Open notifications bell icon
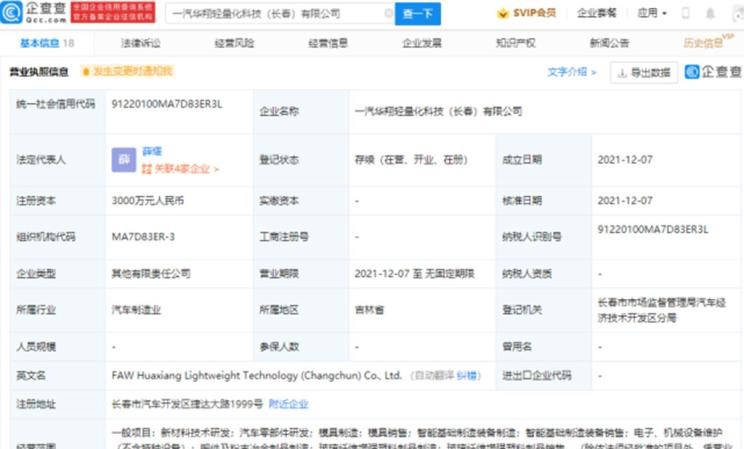The height and width of the screenshot is (449, 744). (x=710, y=13)
